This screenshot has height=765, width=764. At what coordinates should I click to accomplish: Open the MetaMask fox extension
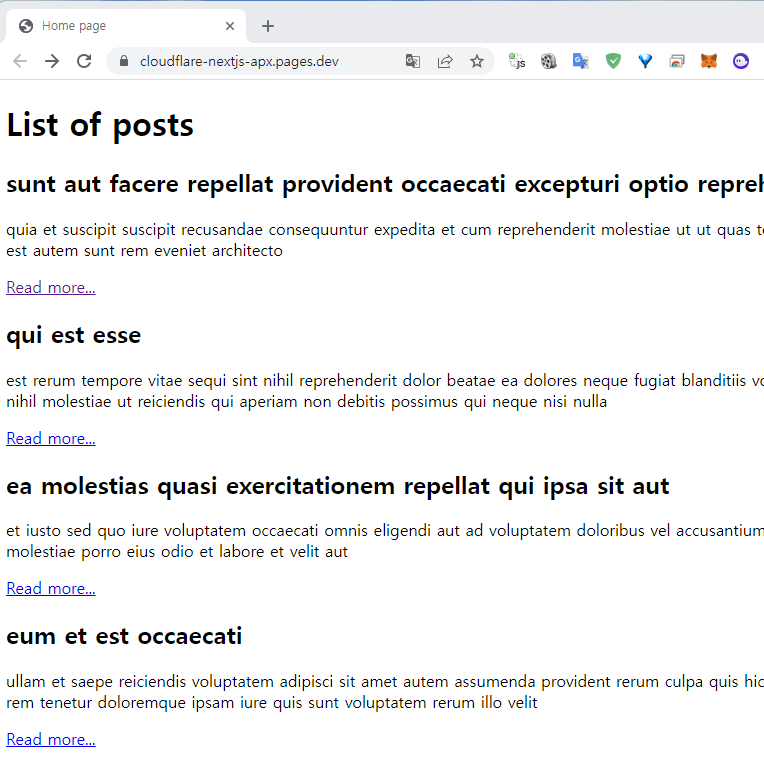tap(708, 61)
